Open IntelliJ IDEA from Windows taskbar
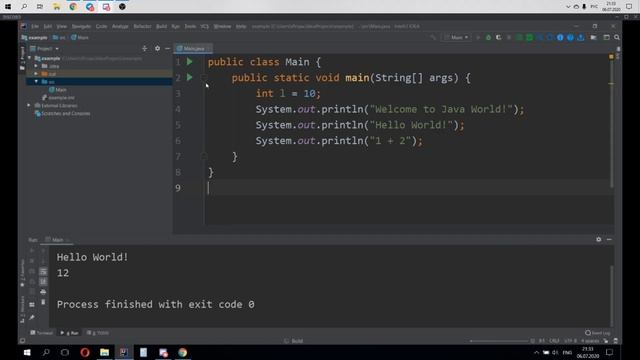The height and width of the screenshot is (360, 640). [x=124, y=352]
